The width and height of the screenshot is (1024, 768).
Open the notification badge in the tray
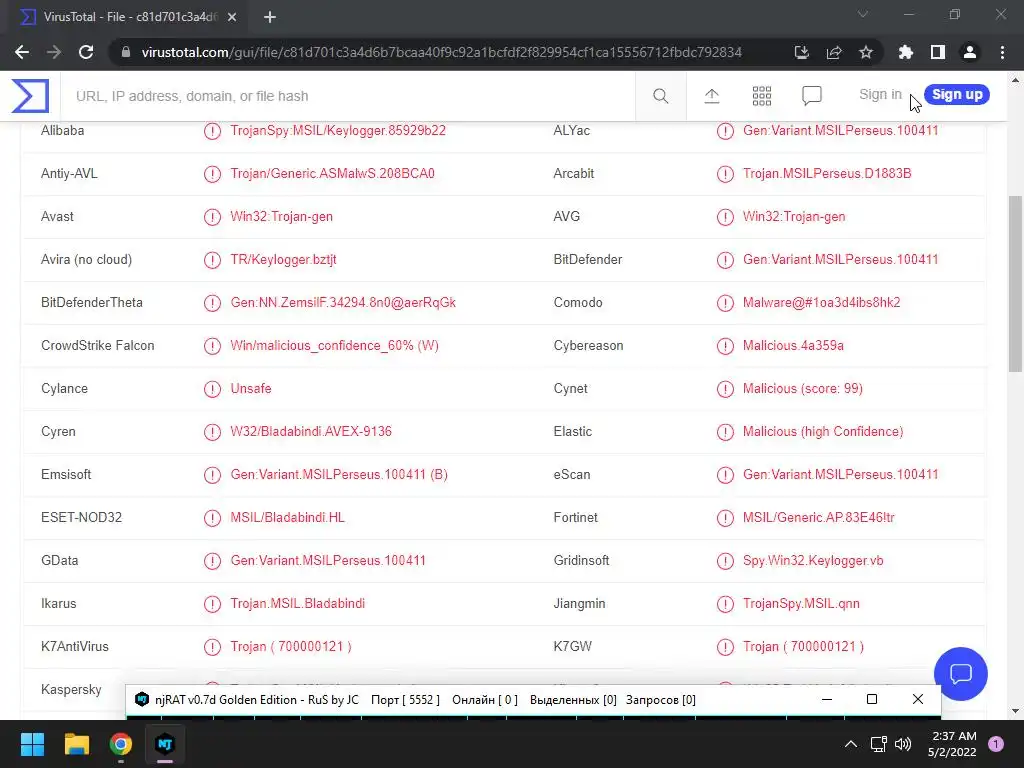[996, 744]
